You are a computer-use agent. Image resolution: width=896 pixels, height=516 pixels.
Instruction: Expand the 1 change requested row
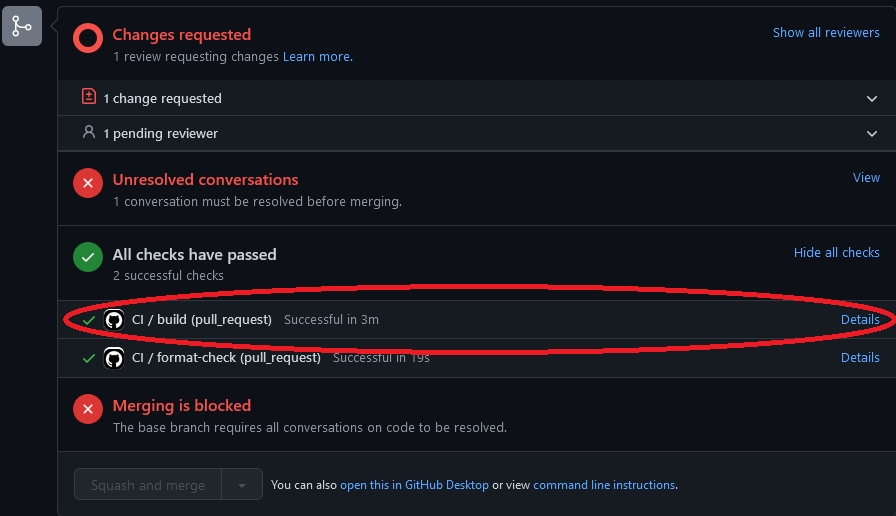(873, 99)
